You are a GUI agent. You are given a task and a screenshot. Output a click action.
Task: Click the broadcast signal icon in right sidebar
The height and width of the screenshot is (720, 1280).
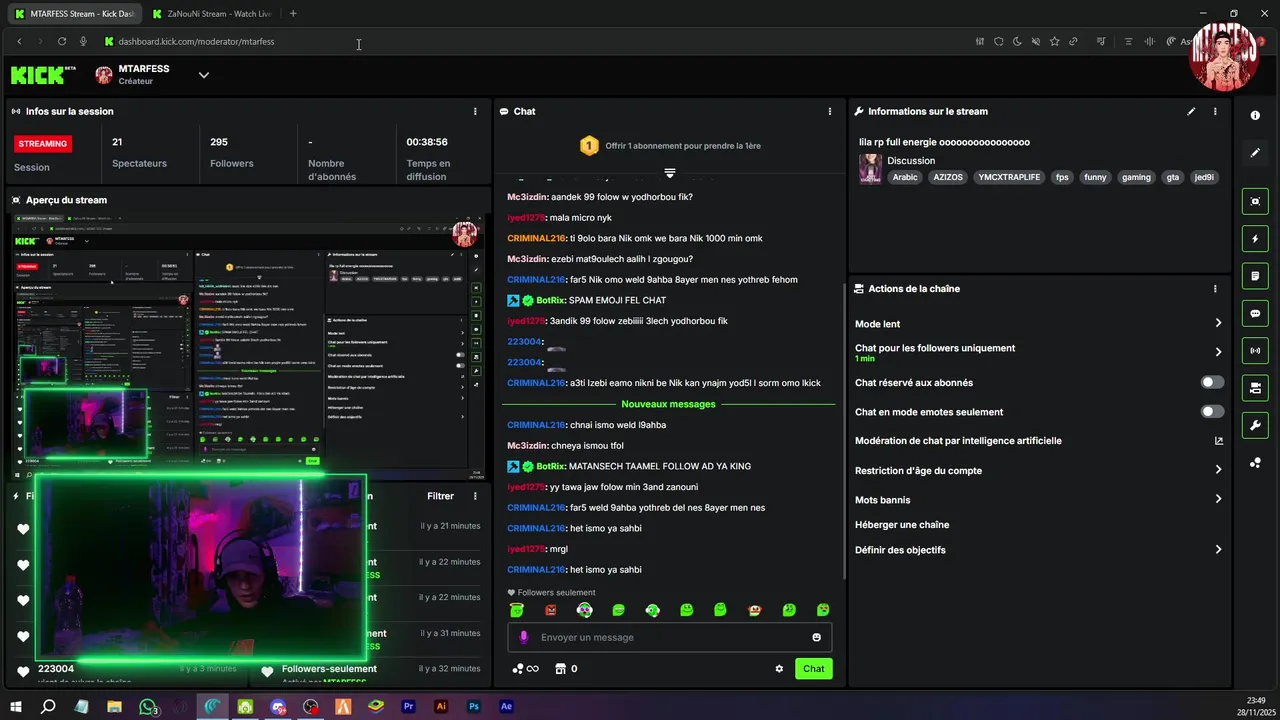click(x=1255, y=351)
